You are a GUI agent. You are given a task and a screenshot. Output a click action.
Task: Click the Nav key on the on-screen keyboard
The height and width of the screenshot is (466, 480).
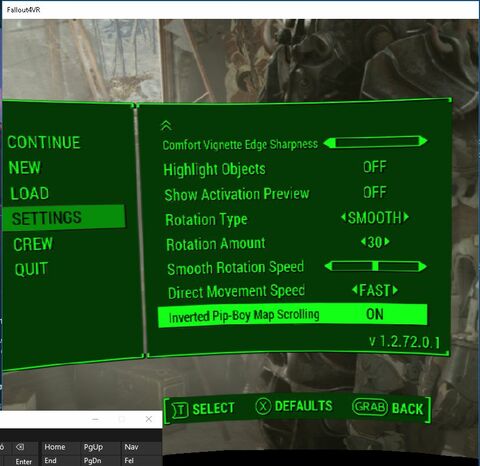coord(131,447)
